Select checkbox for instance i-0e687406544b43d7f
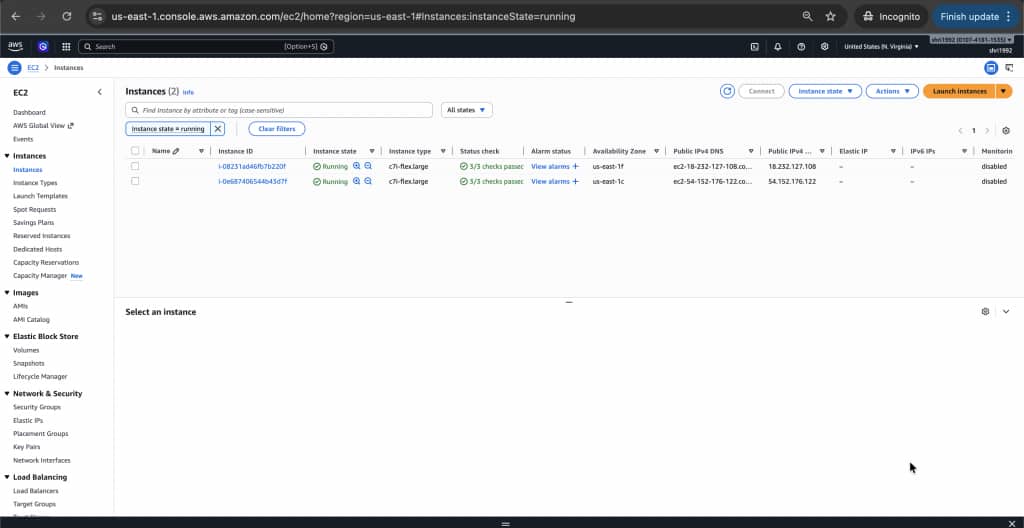 tap(135, 181)
